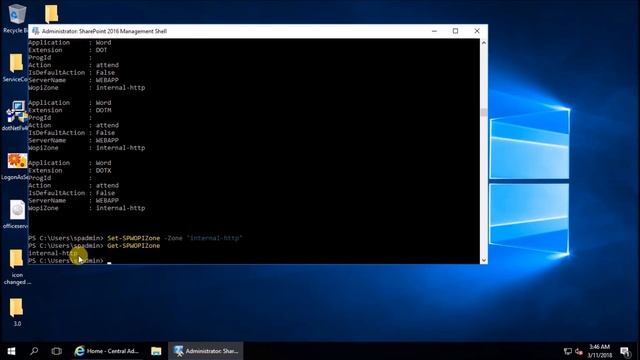Click the 'internal-http' output line

coord(53,253)
